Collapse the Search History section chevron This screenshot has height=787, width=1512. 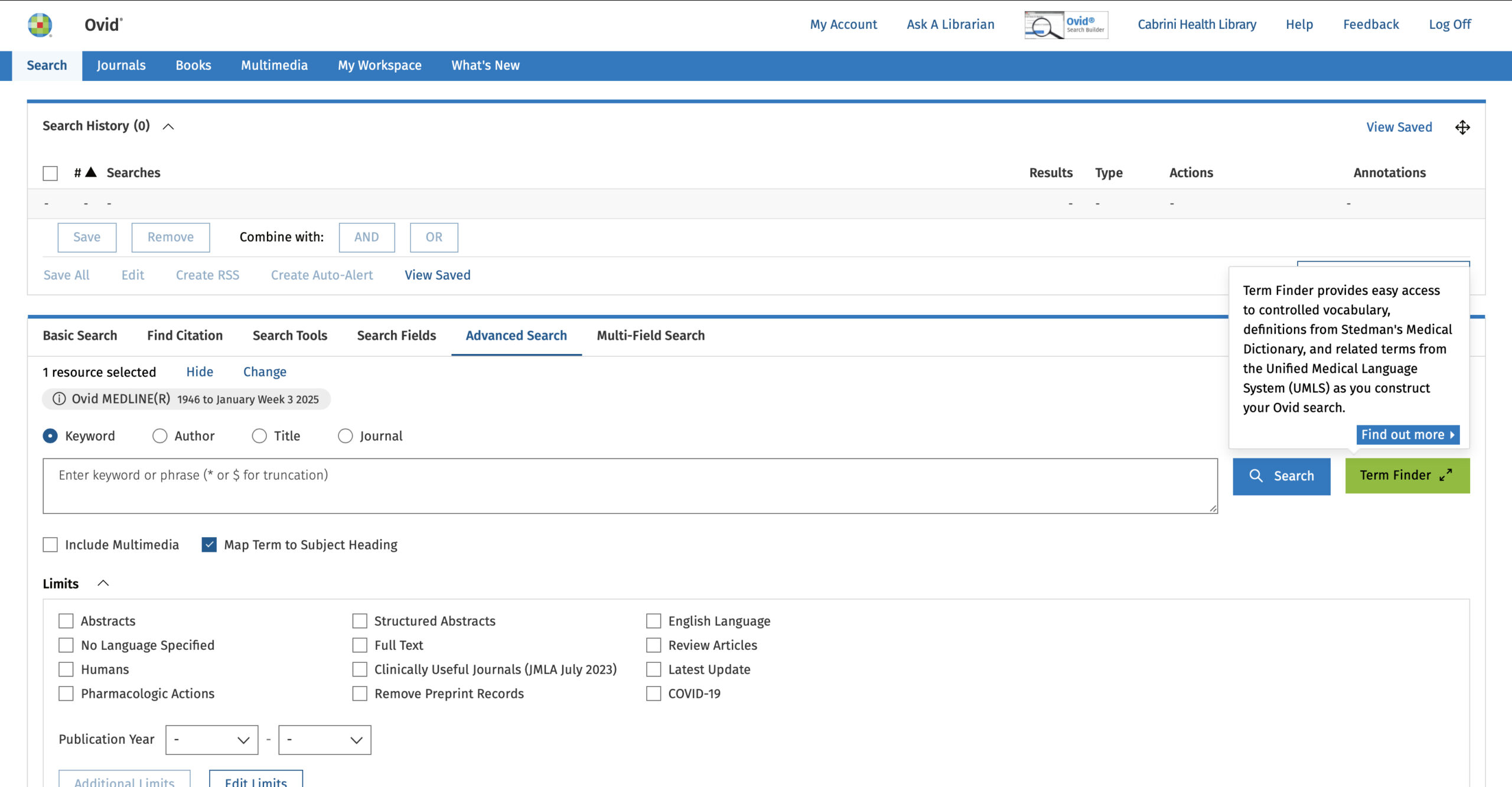(x=168, y=126)
